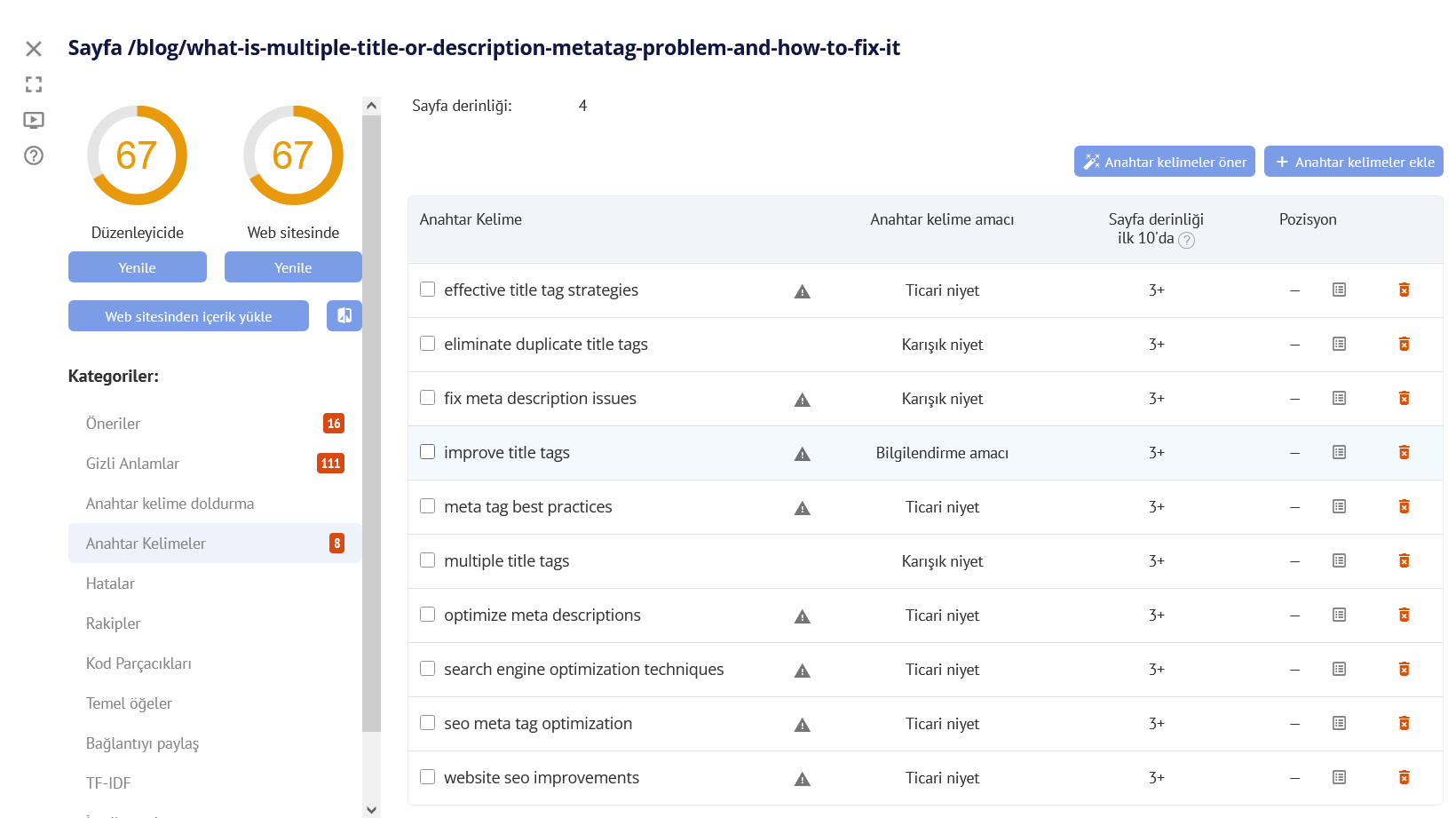Select the 'fix meta description issues' checkbox

[x=428, y=398]
